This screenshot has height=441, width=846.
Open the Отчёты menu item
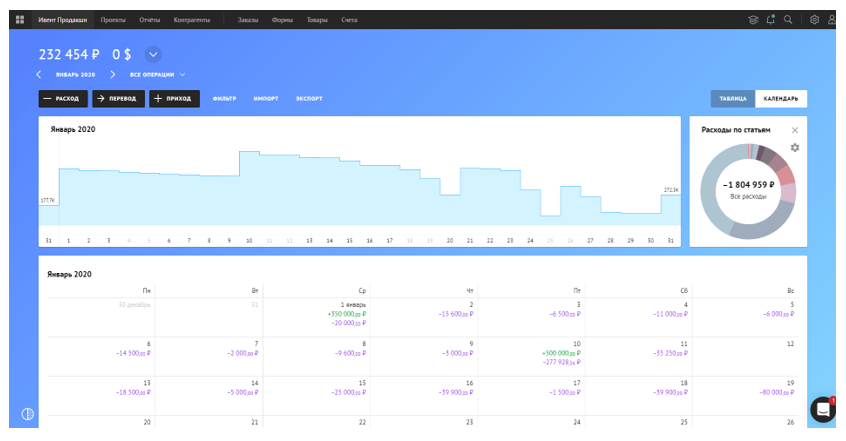(x=149, y=19)
